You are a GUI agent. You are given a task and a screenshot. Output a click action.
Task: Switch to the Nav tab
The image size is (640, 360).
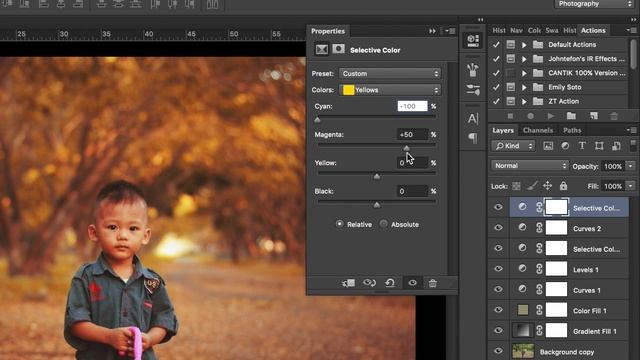coord(516,30)
